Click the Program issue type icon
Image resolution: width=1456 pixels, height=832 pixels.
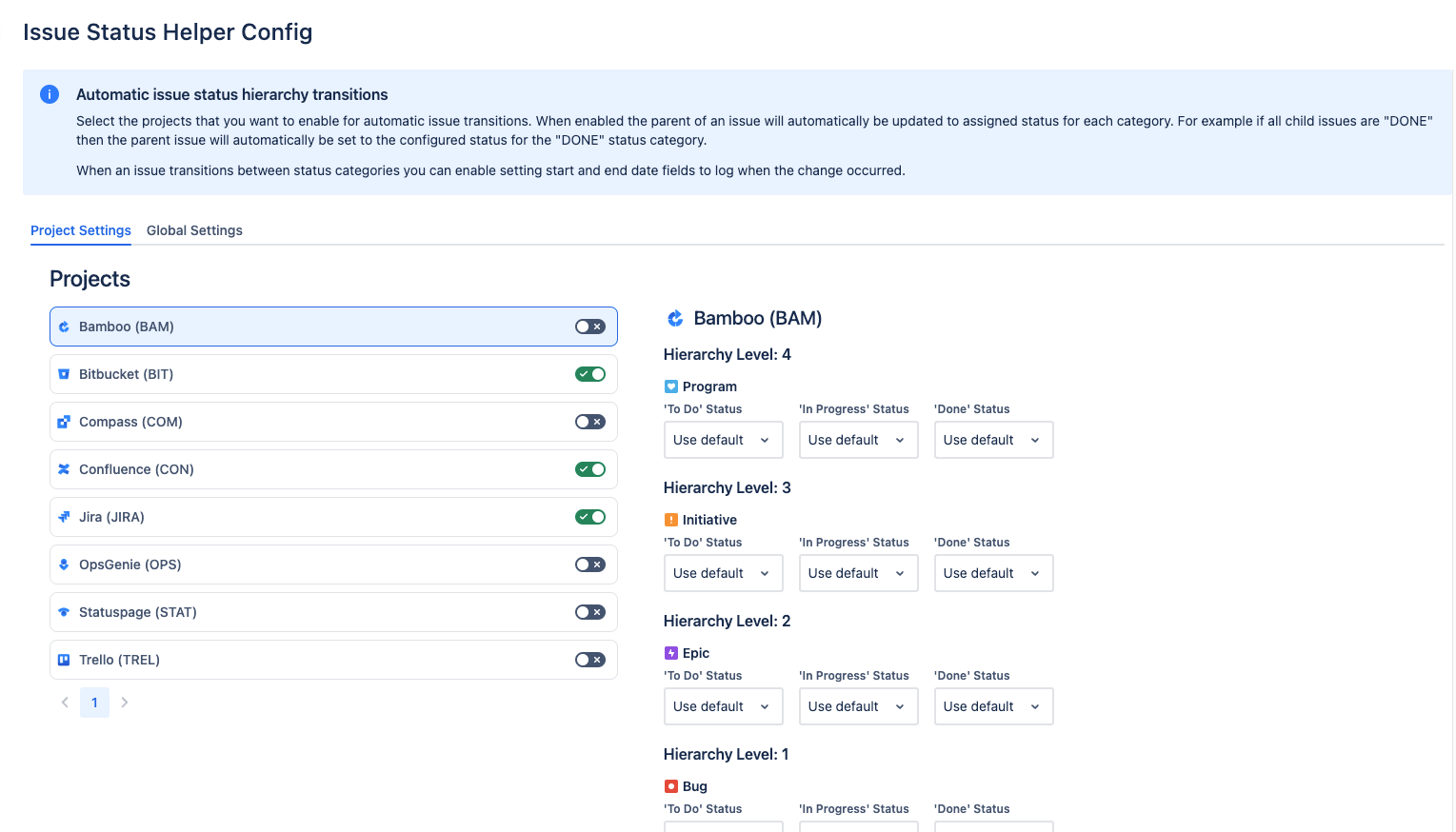[x=670, y=386]
